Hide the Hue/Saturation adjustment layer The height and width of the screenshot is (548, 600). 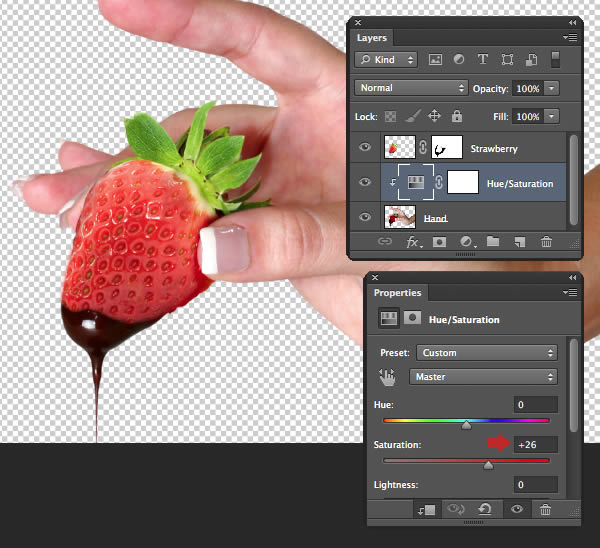tap(365, 182)
